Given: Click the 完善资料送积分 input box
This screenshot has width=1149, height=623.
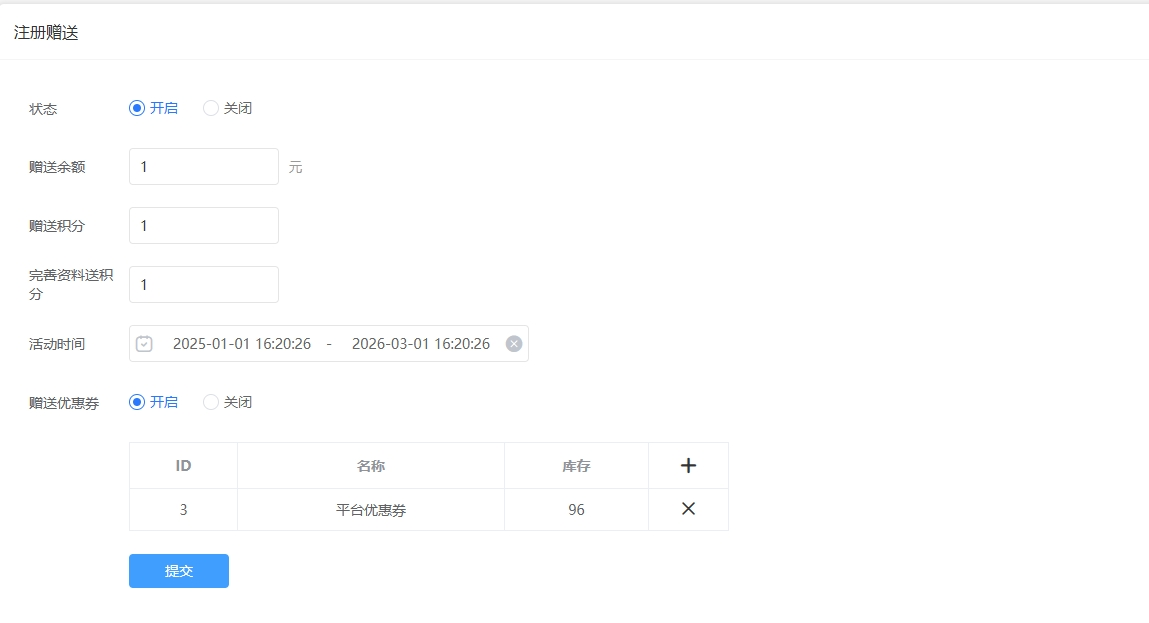Looking at the screenshot, I should tap(203, 285).
